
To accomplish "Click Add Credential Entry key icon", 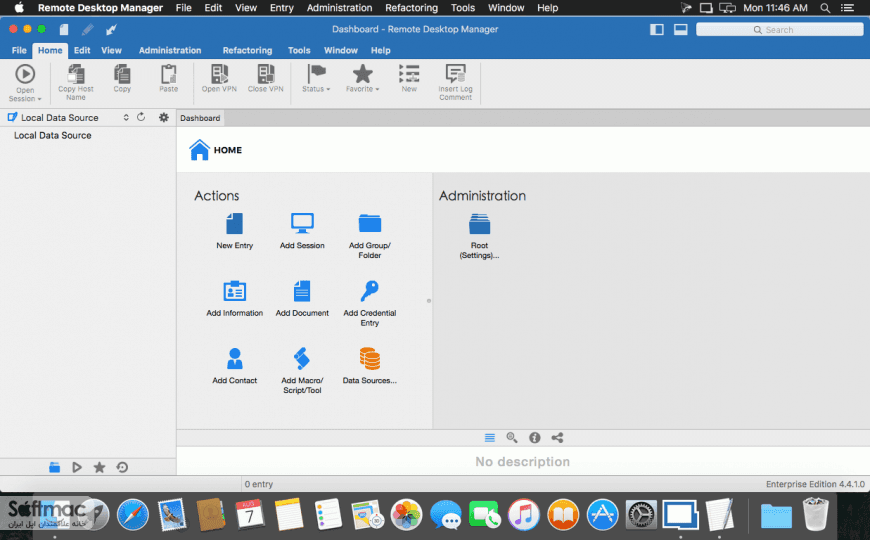I will coord(370,290).
